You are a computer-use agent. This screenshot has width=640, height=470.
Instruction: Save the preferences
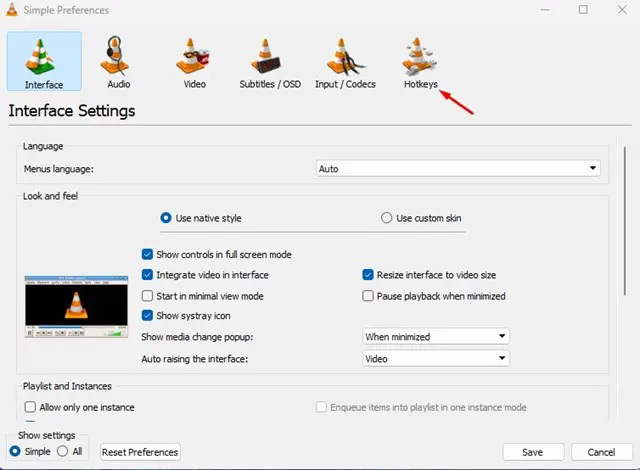pyautogui.click(x=533, y=452)
